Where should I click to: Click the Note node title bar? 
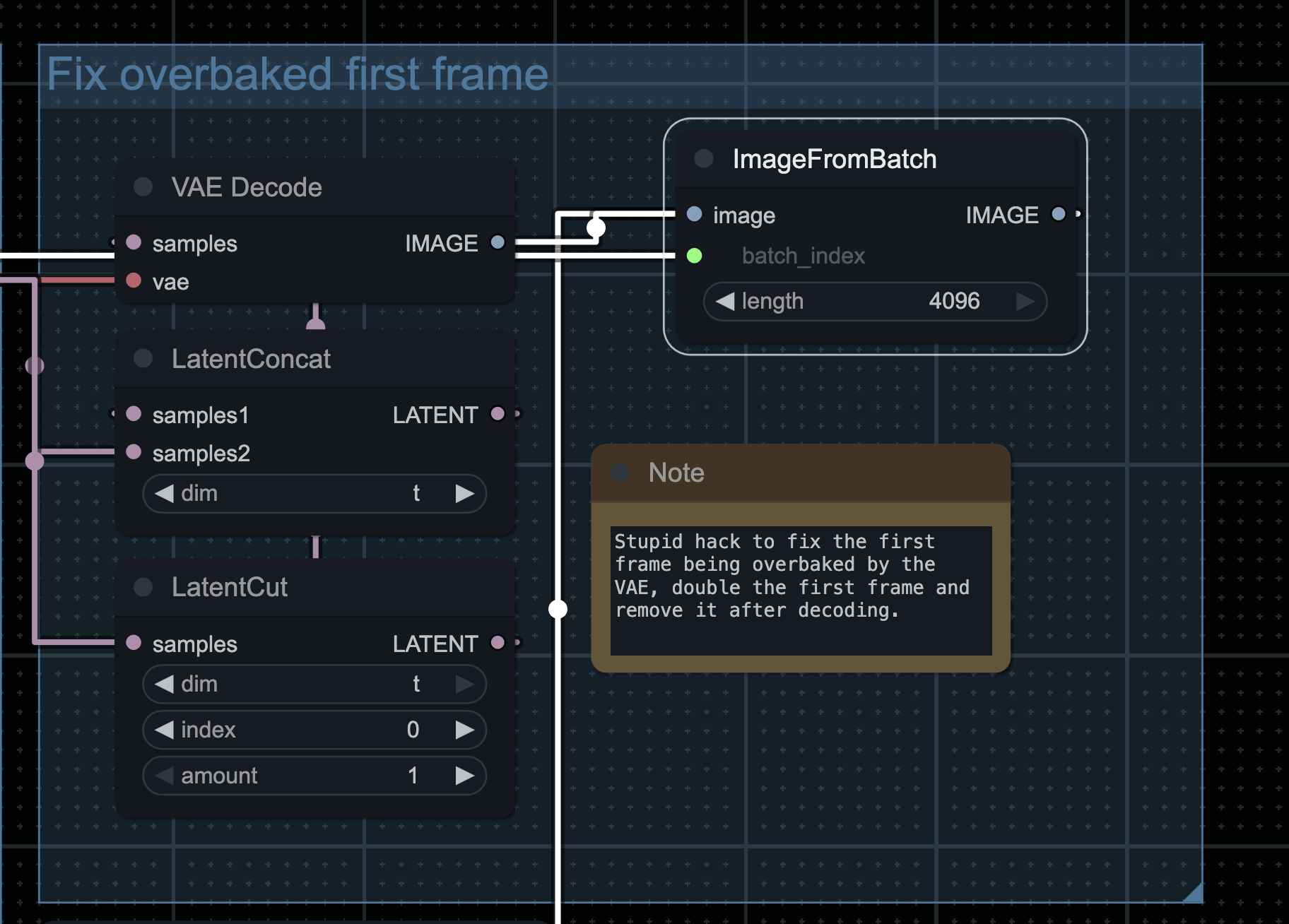(801, 473)
